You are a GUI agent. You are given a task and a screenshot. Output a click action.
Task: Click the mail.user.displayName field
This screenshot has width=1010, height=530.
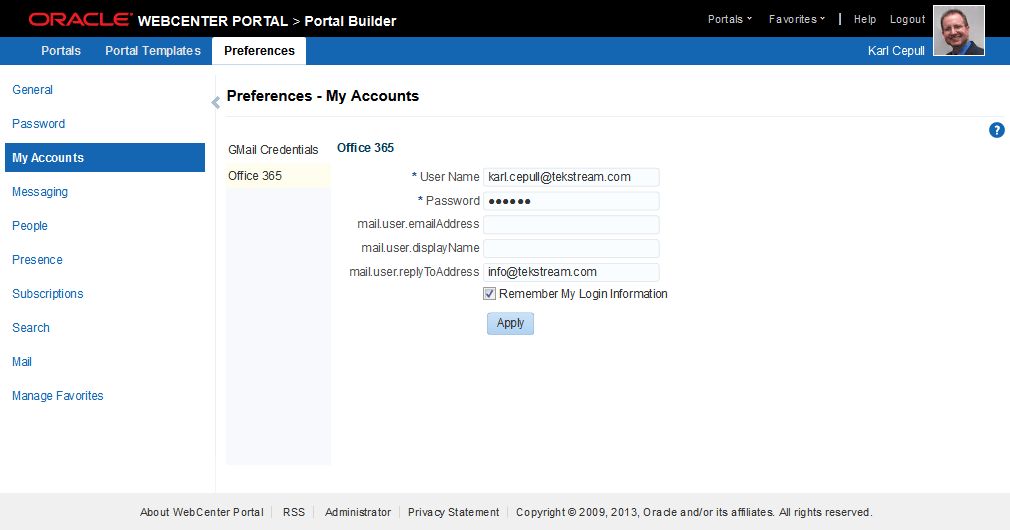pyautogui.click(x=571, y=249)
